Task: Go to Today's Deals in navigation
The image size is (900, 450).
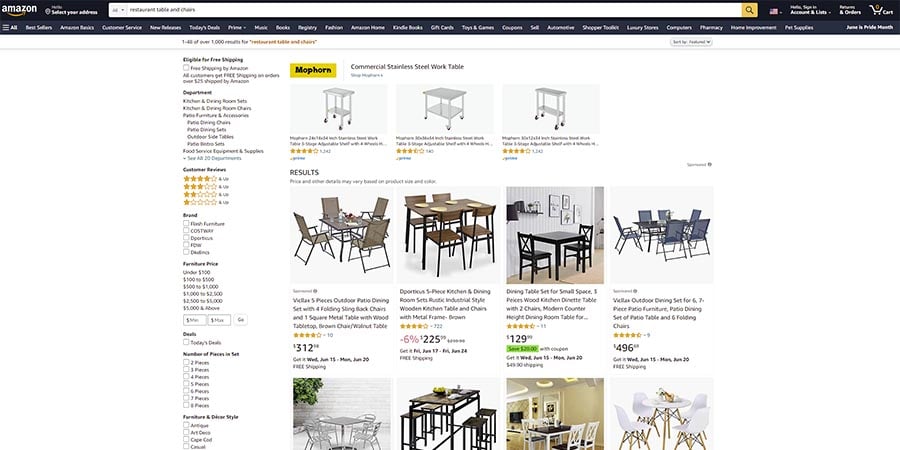Action: tap(204, 27)
